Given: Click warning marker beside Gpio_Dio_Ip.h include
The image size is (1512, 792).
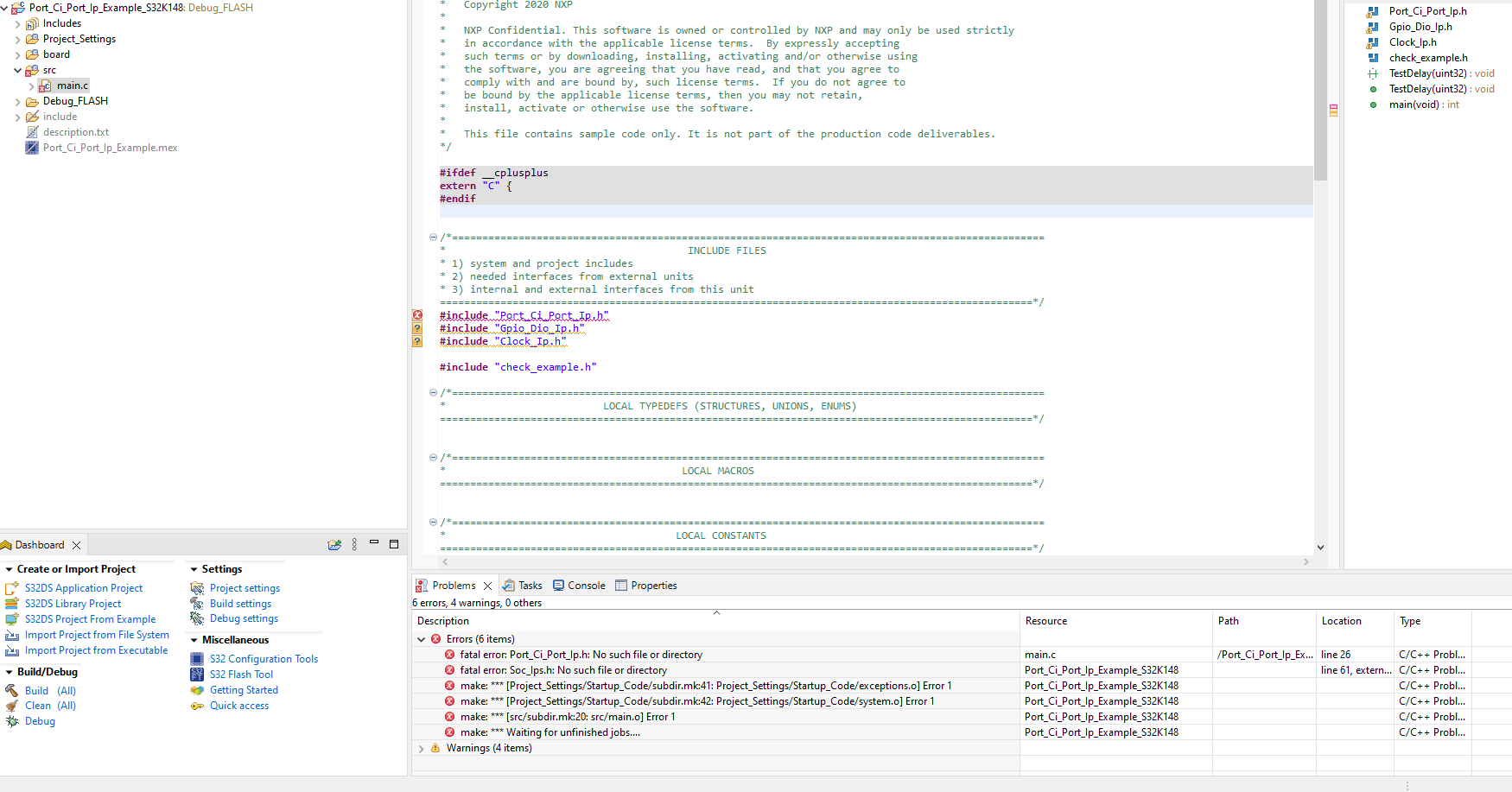Looking at the screenshot, I should (417, 328).
